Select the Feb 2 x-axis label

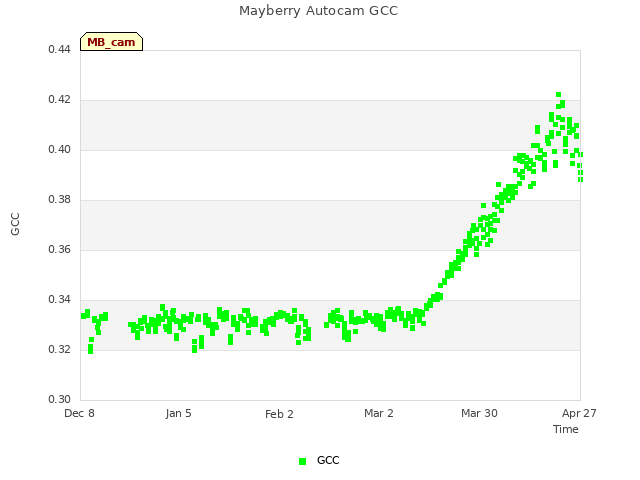pos(279,414)
